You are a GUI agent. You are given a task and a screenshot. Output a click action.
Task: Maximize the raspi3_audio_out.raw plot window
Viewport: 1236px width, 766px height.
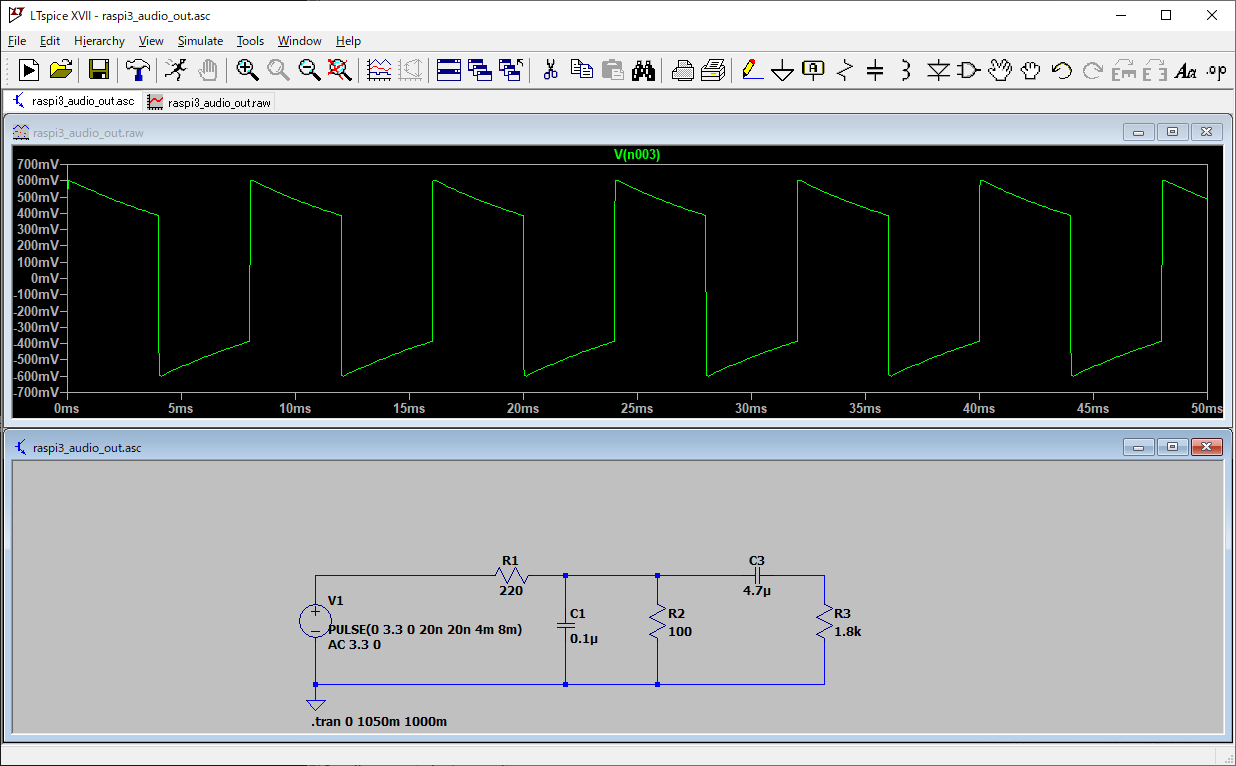(x=1173, y=132)
